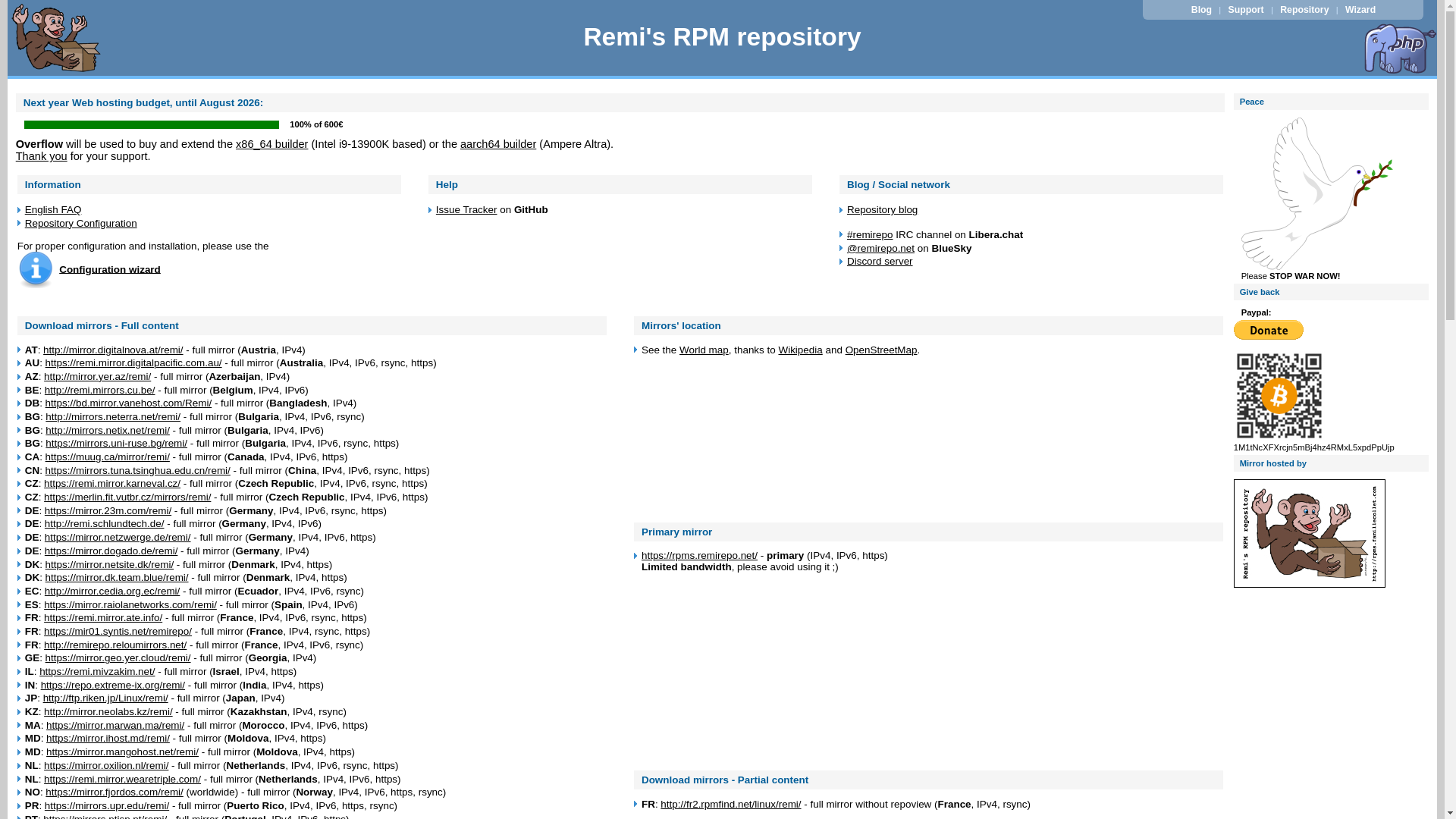The height and width of the screenshot is (819, 1456).
Task: Open the Configuration wizard link
Action: point(110,270)
